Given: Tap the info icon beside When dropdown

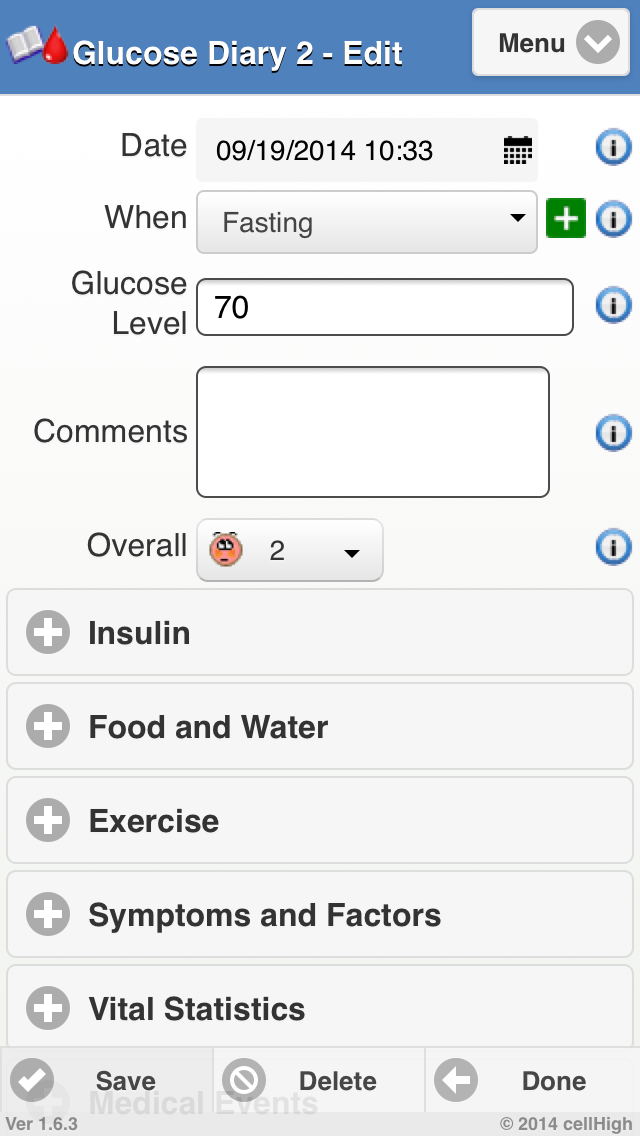Looking at the screenshot, I should coord(613,219).
